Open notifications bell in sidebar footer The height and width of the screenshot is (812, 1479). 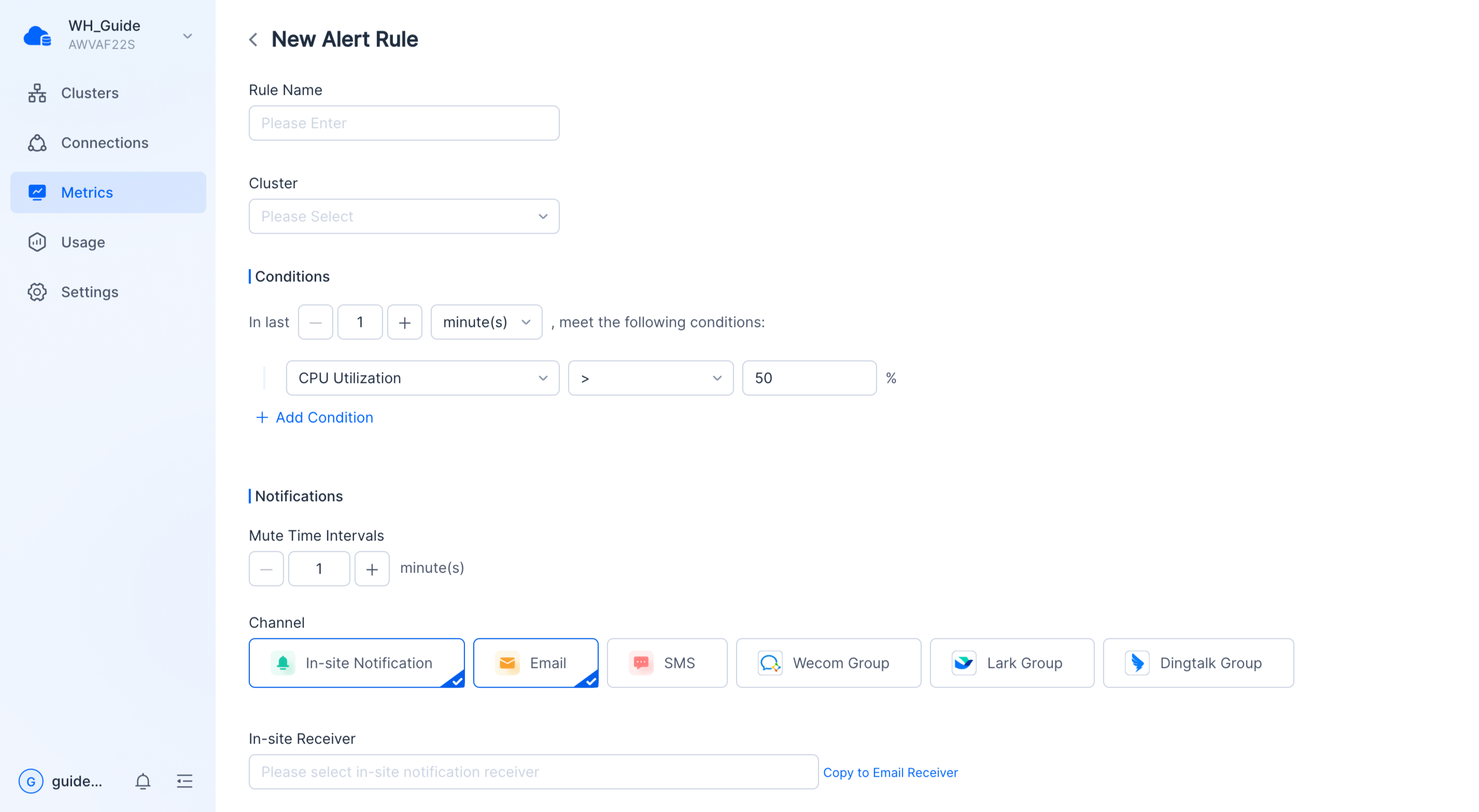click(143, 781)
